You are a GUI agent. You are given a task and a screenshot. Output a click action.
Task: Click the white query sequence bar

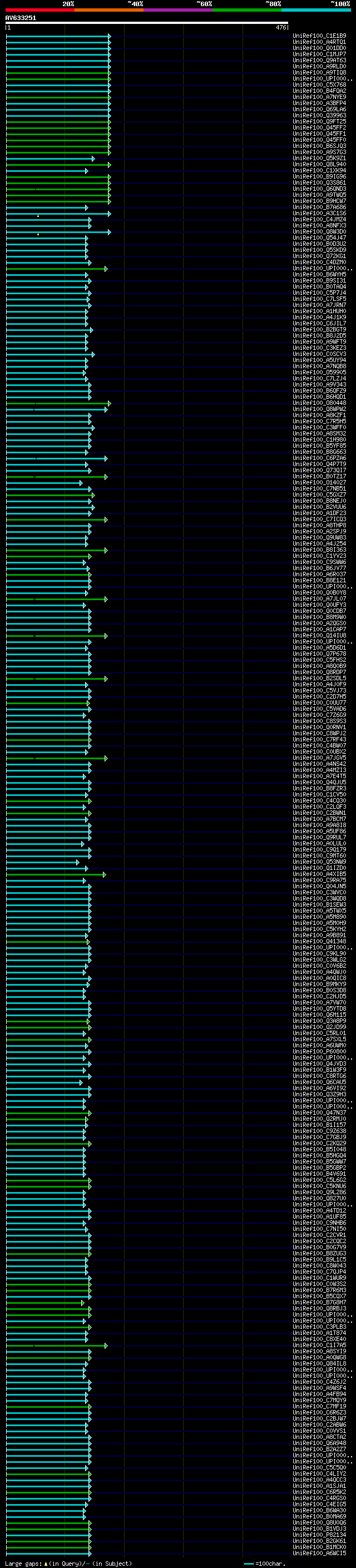pyautogui.click(x=147, y=23)
